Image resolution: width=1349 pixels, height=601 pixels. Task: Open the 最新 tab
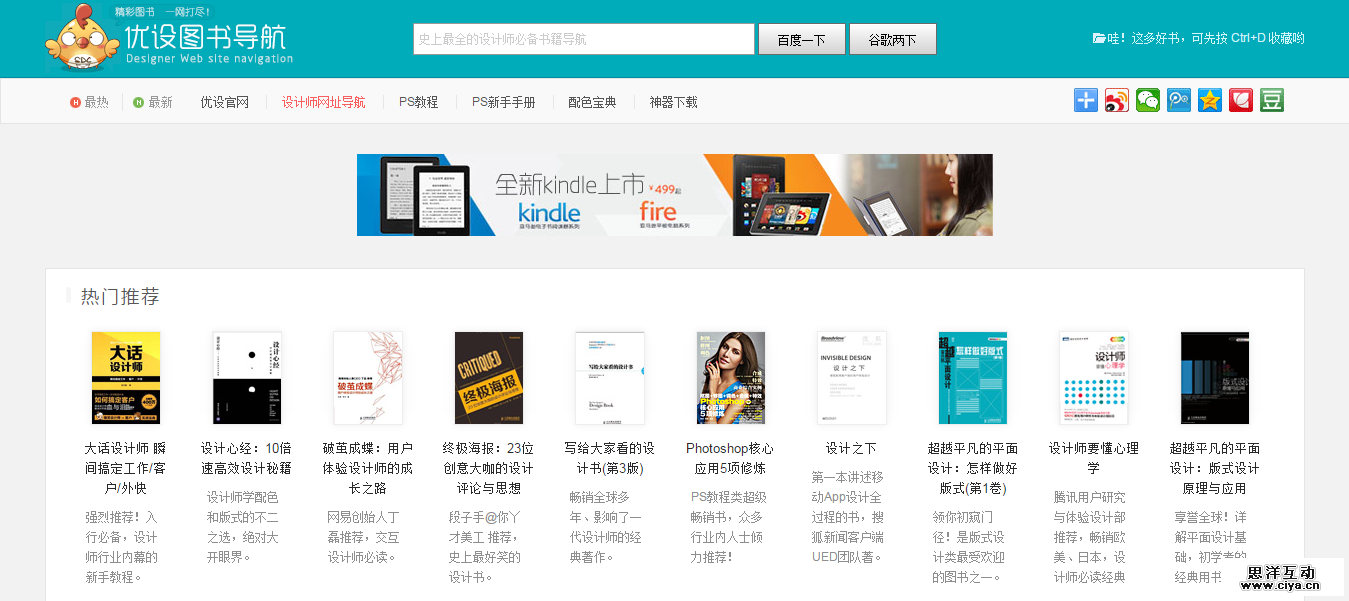point(153,102)
